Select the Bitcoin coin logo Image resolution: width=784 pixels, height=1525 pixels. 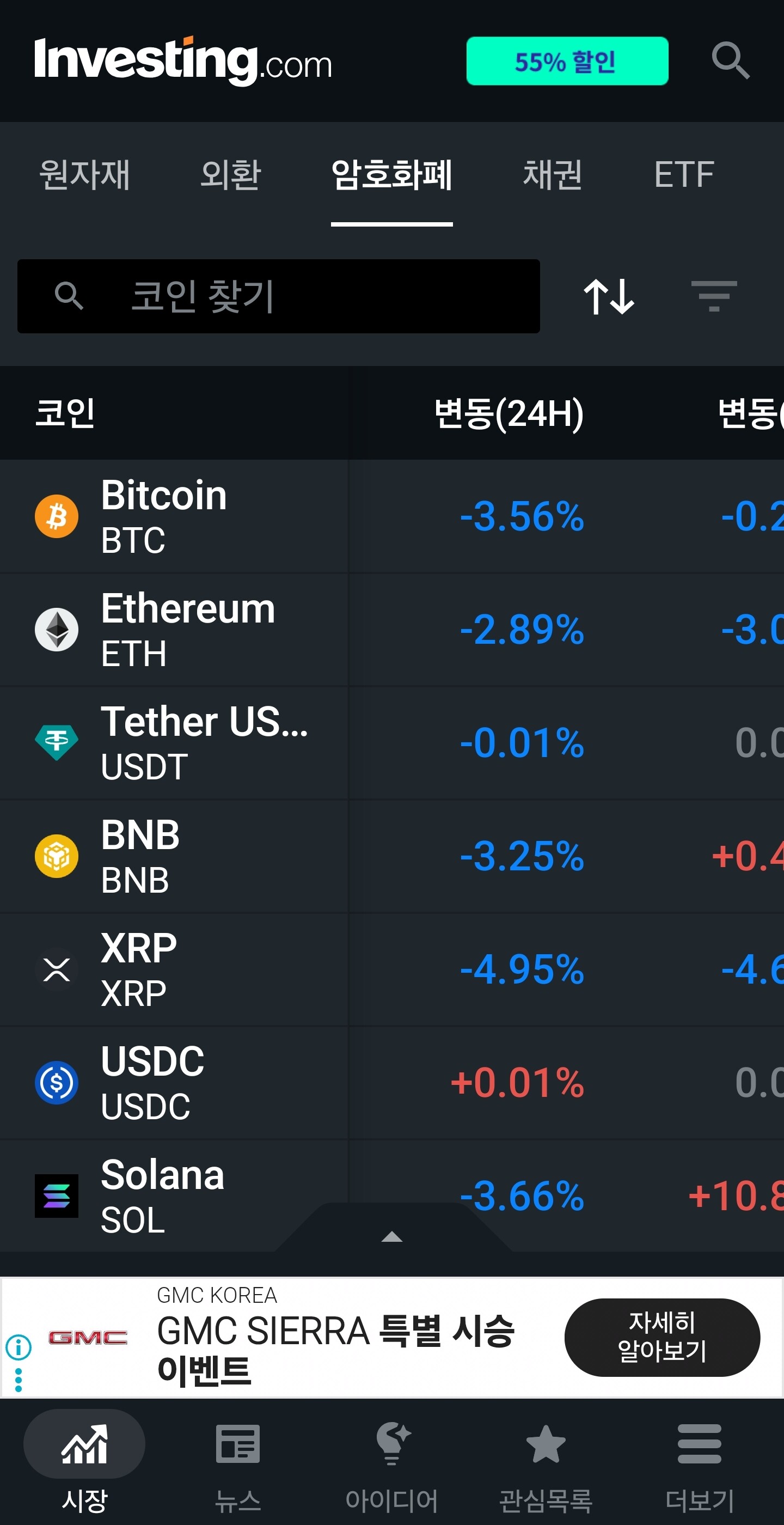click(56, 516)
